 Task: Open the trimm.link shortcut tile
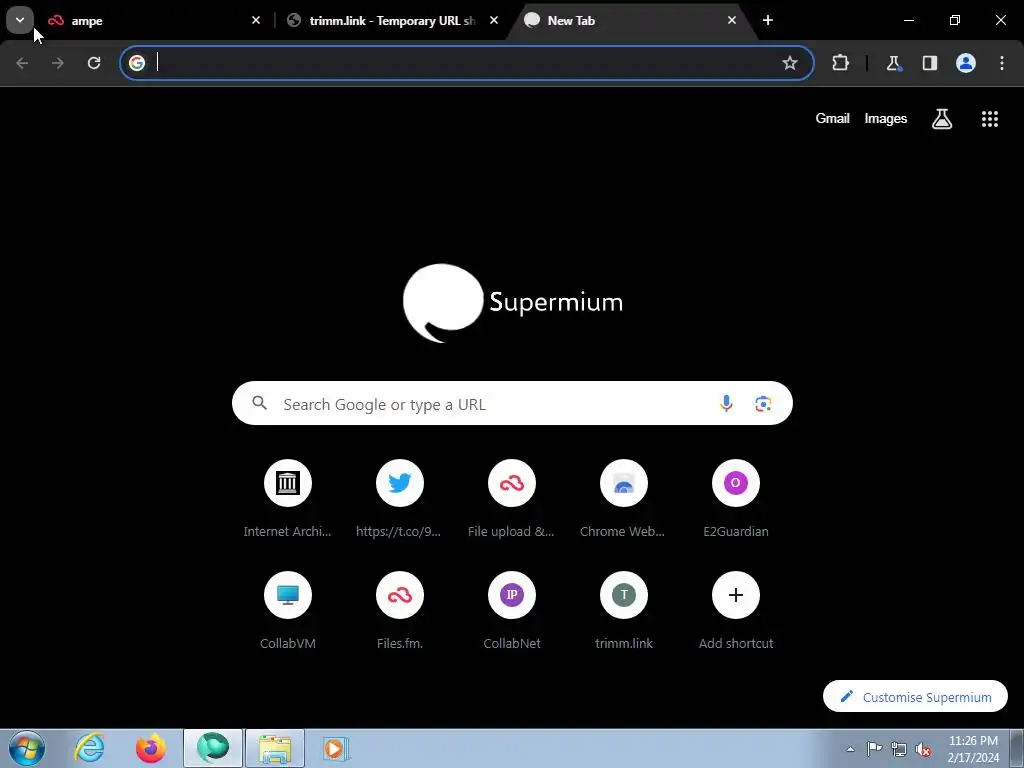[623, 612]
